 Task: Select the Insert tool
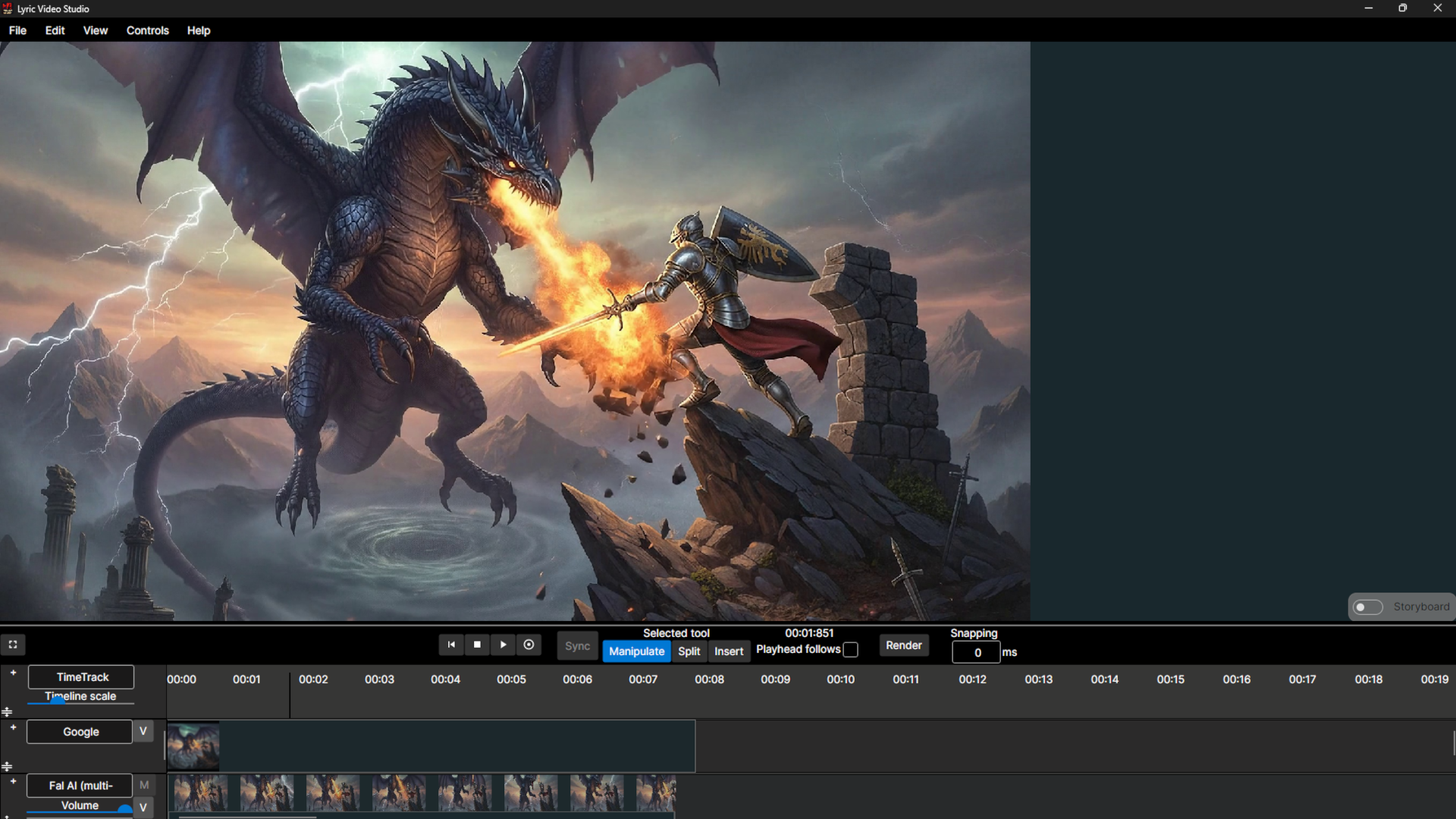point(728,651)
